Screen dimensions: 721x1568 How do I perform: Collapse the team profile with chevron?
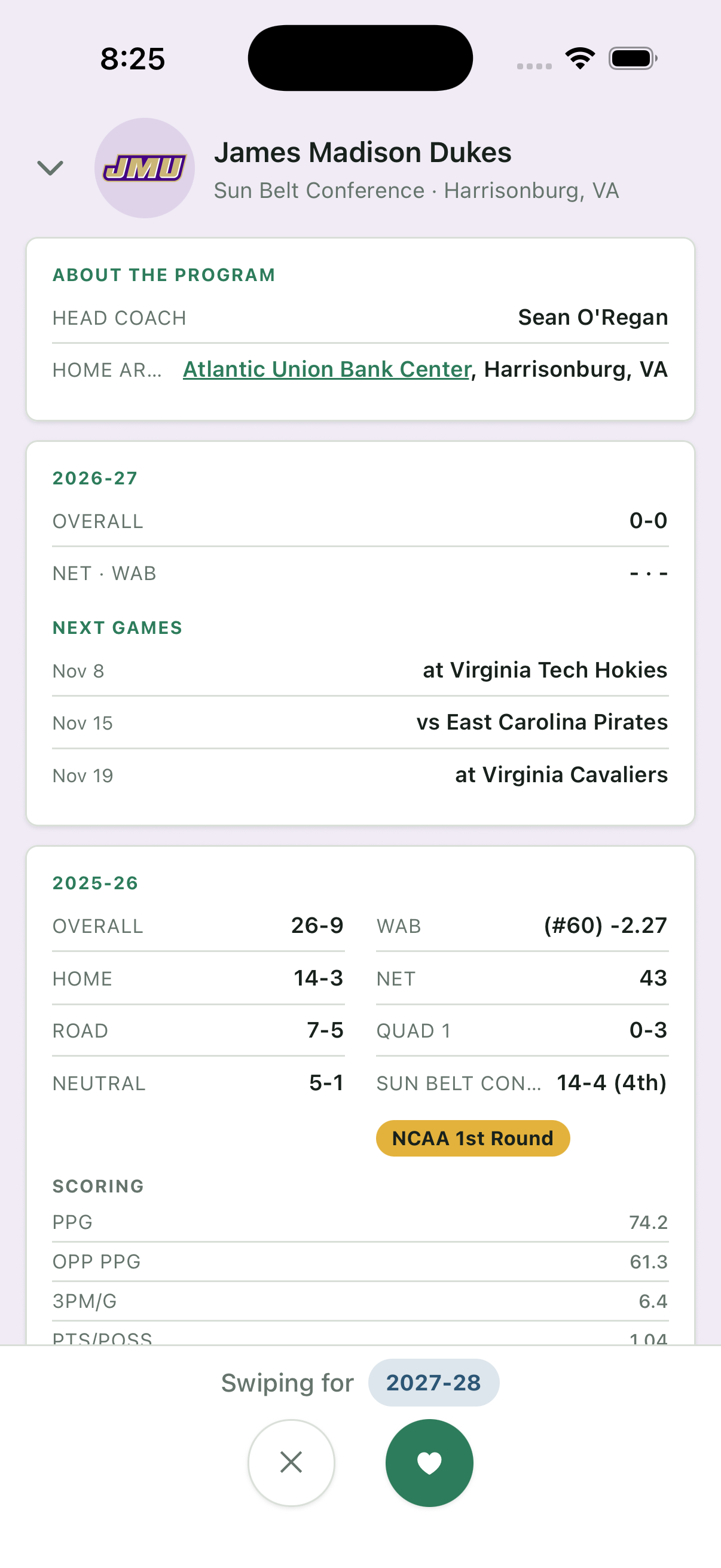50,167
